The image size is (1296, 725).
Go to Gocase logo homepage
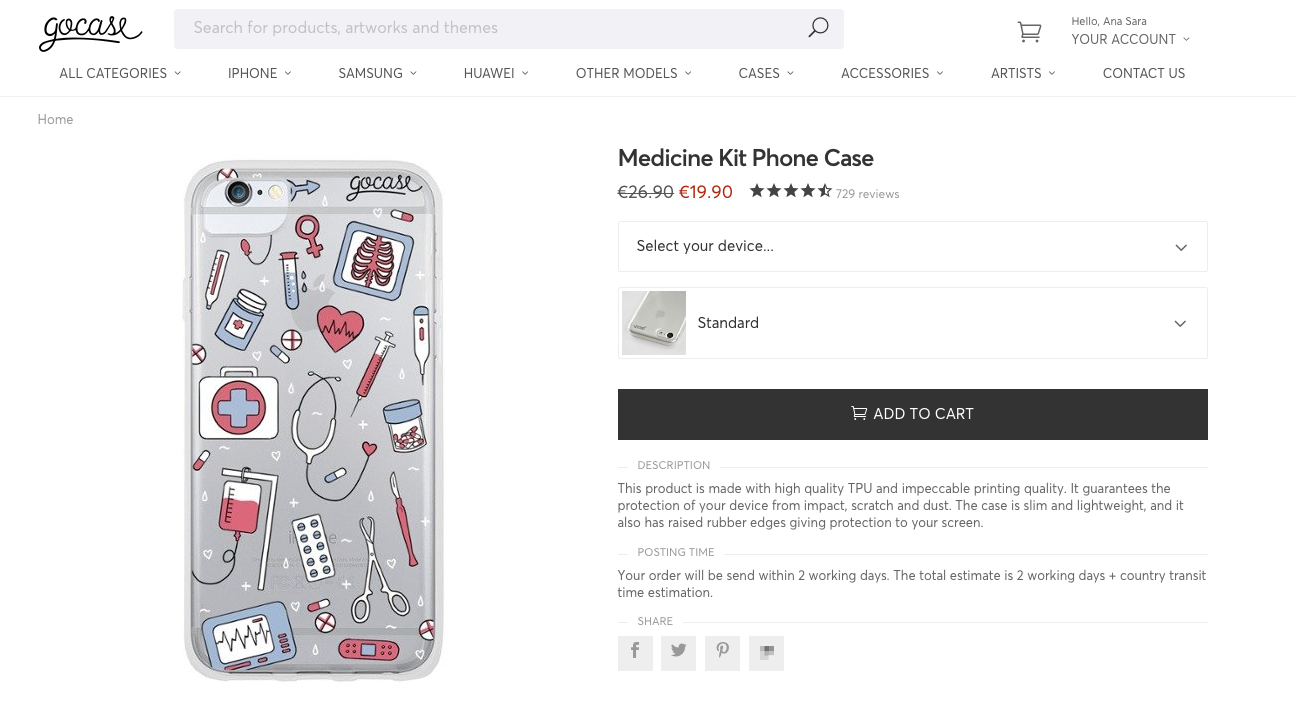[x=90, y=32]
